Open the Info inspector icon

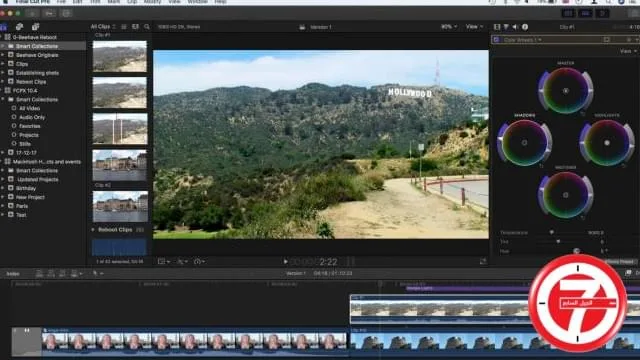pyautogui.click(x=525, y=27)
